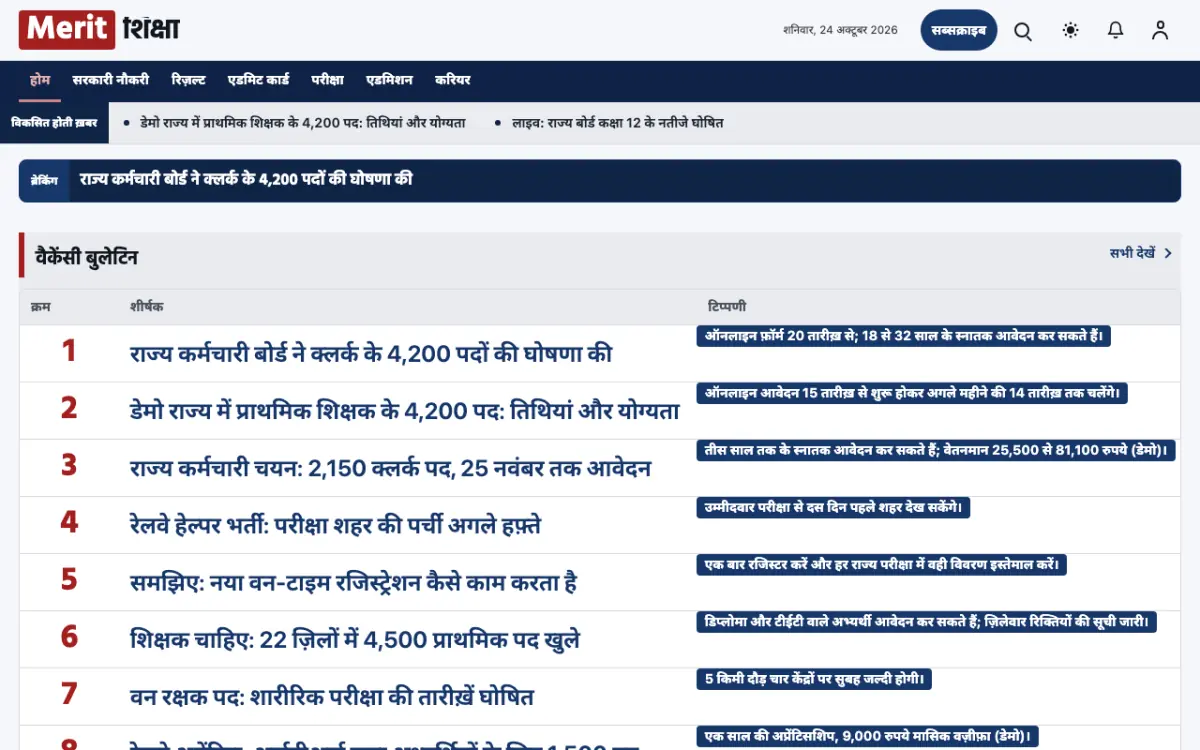Toggle the light/dark theme sun icon

(x=1071, y=31)
